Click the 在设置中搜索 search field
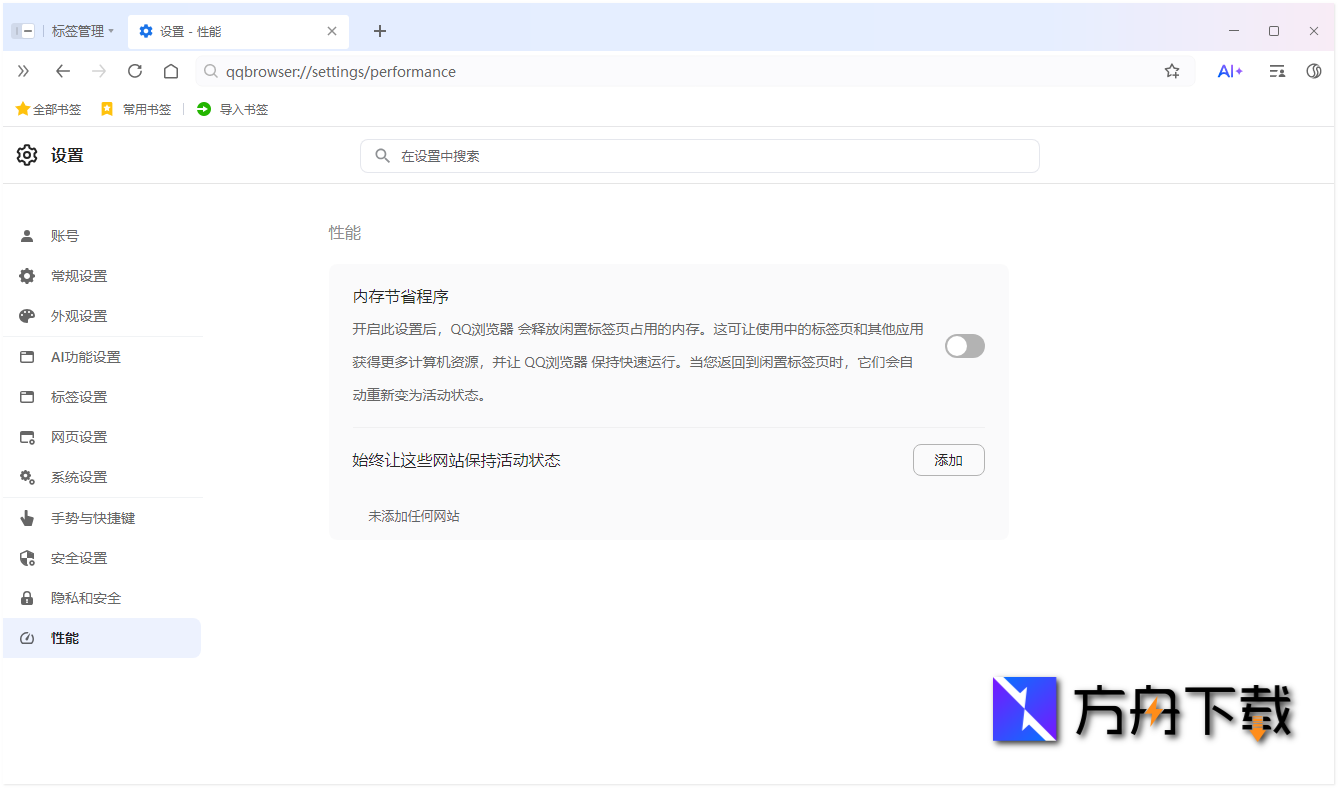 700,156
